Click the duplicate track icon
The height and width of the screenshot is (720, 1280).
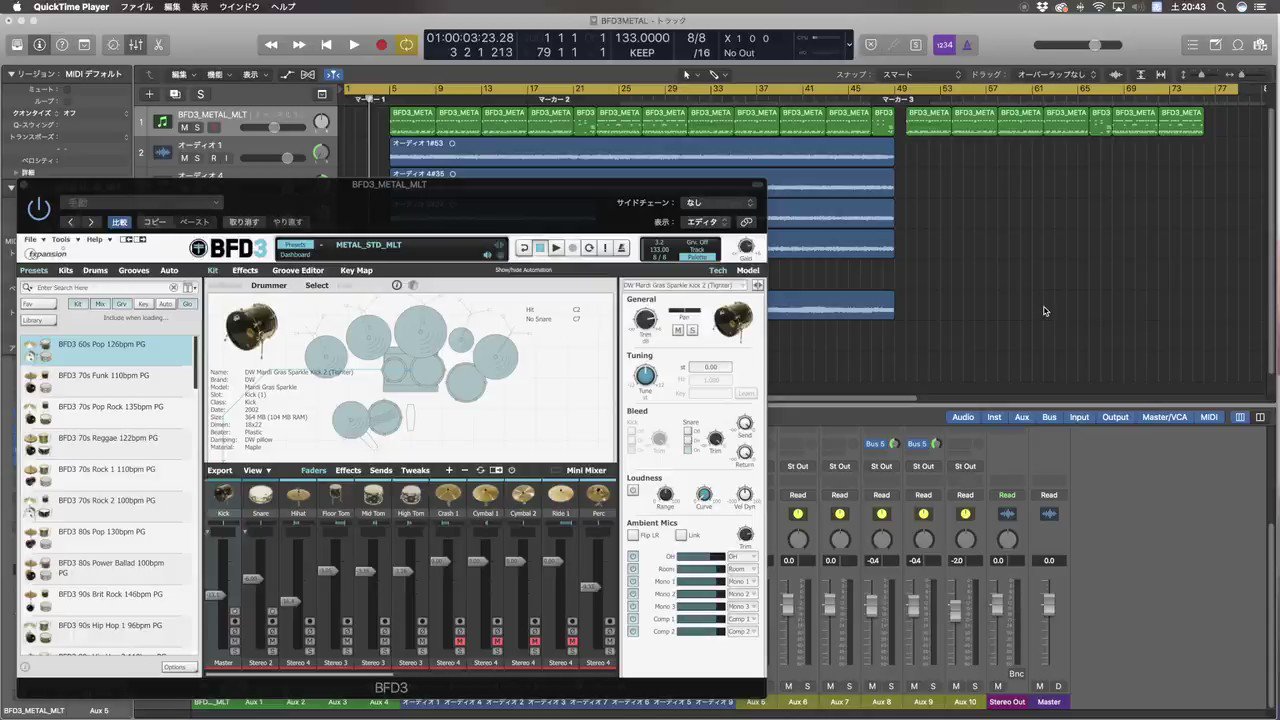click(x=175, y=94)
